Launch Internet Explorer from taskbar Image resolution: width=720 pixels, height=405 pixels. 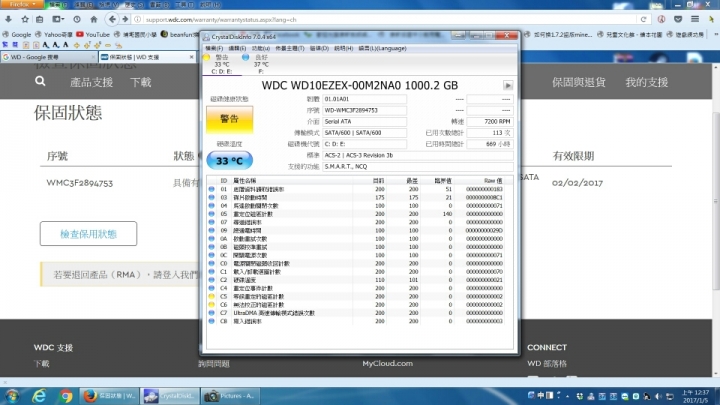click(x=39, y=395)
